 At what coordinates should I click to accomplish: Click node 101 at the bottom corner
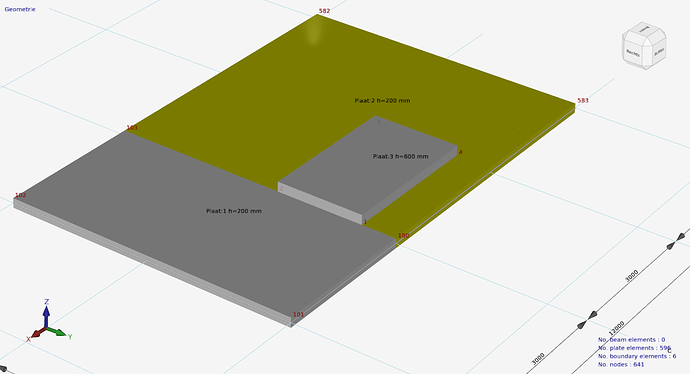coord(298,314)
